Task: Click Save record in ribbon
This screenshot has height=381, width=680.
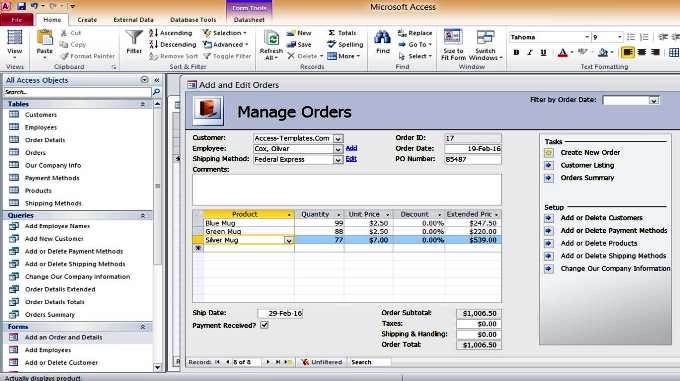Action: [299, 45]
